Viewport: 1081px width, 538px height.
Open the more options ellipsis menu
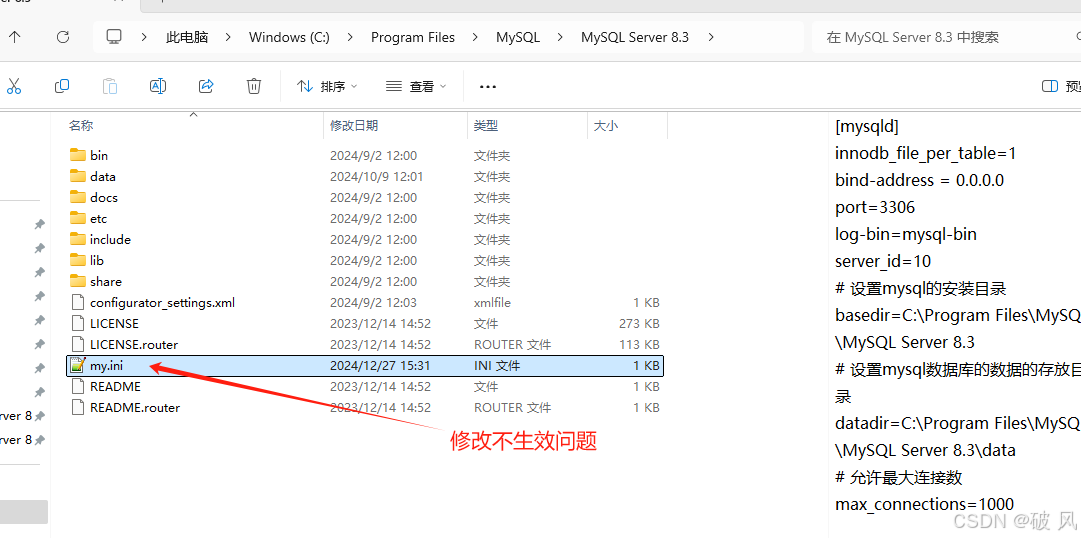[487, 87]
